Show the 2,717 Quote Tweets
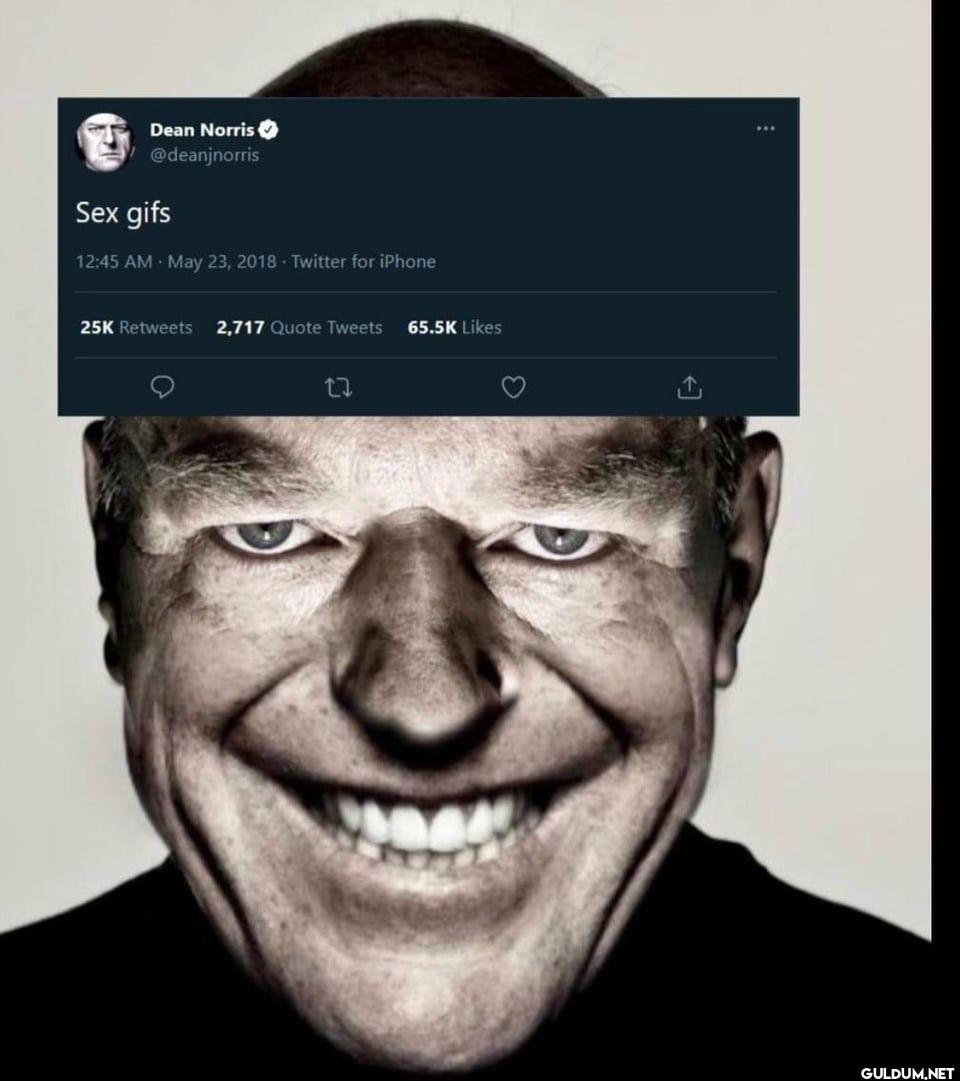This screenshot has height=1081, width=960. [299, 327]
